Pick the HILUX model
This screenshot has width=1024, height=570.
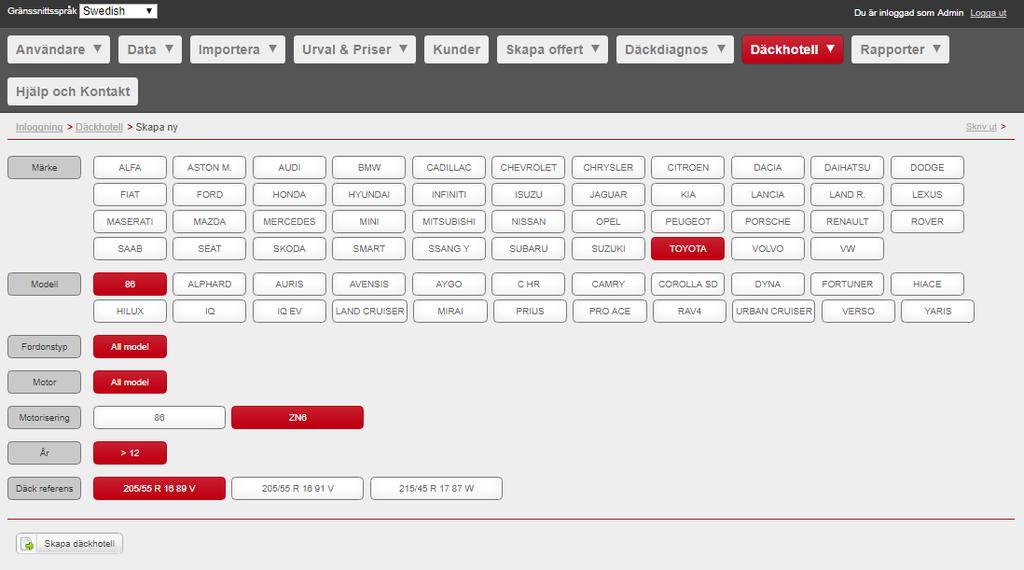pyautogui.click(x=130, y=311)
